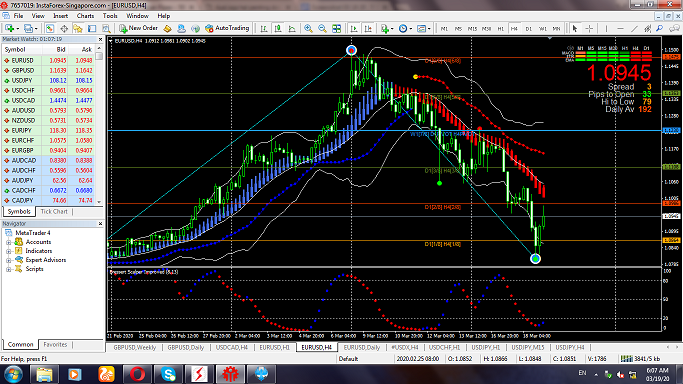The width and height of the screenshot is (683, 384).
Task: Select AUDCAD row in Market Watch
Action: (x=48, y=161)
